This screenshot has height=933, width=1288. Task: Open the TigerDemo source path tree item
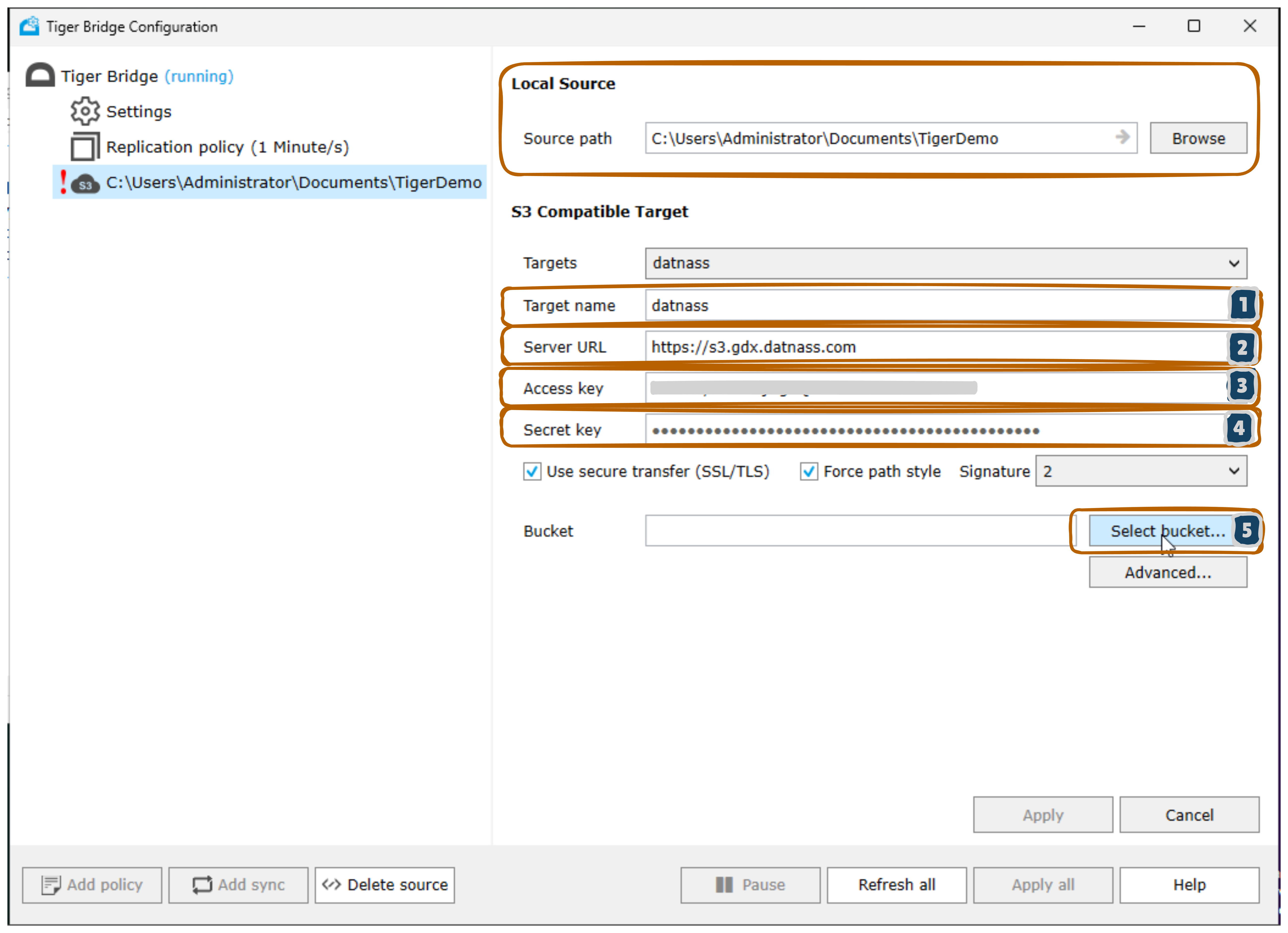(293, 183)
